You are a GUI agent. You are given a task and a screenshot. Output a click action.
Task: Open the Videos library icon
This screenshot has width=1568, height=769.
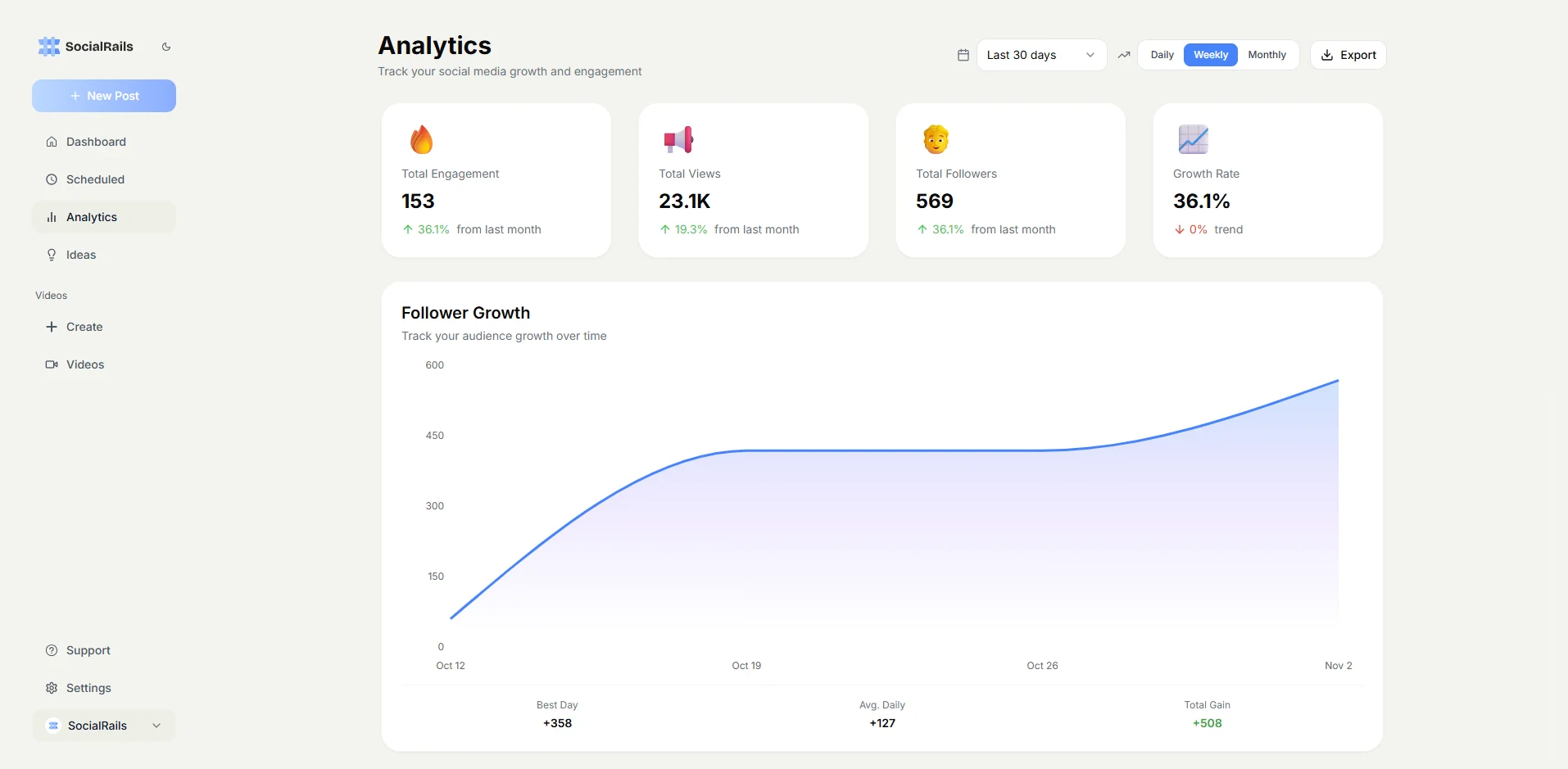point(51,364)
